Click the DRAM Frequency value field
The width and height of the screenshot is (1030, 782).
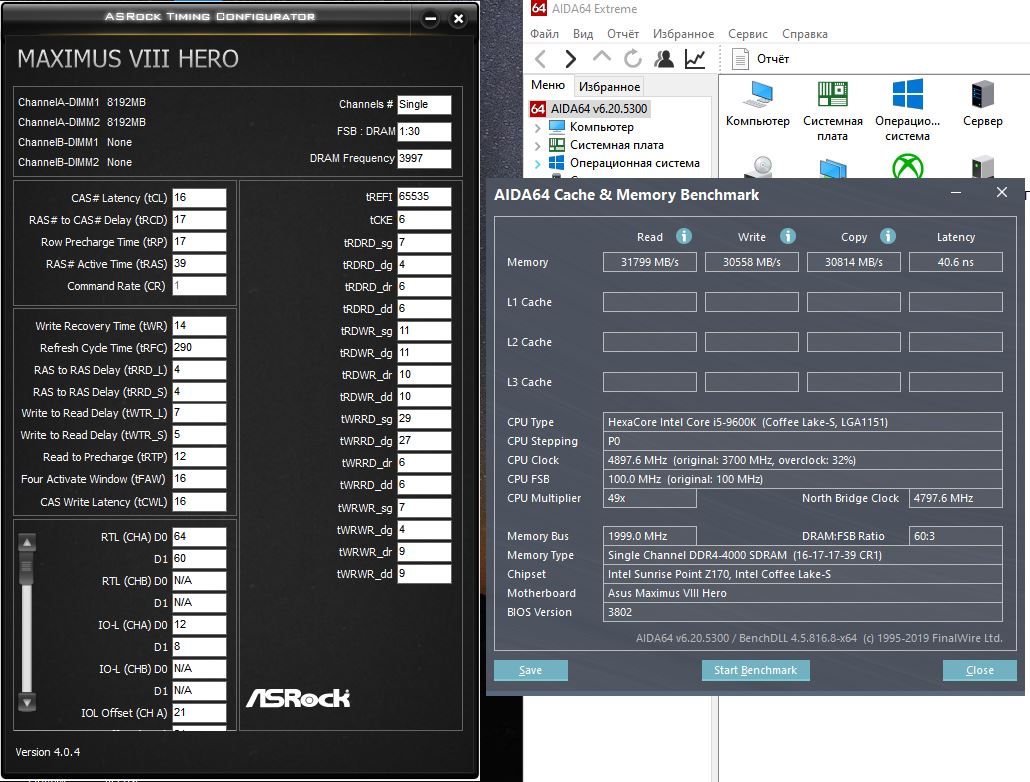[x=424, y=158]
